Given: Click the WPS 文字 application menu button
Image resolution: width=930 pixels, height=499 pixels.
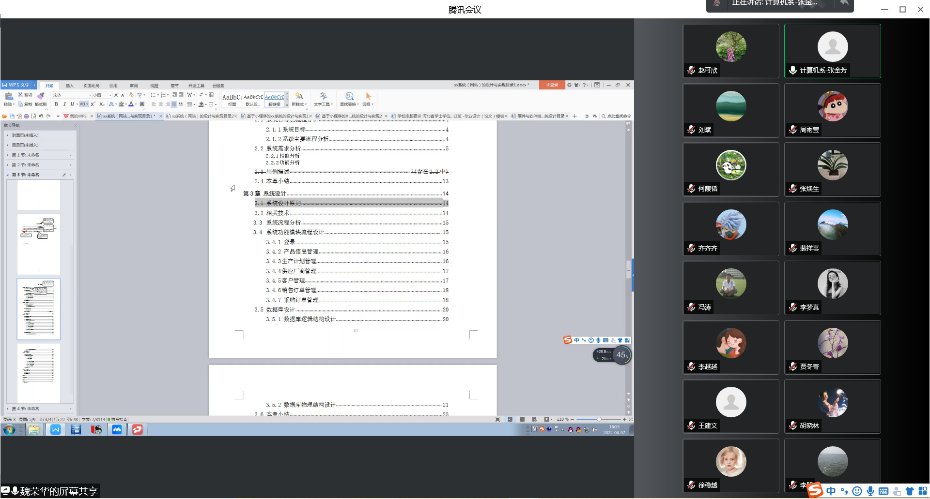Looking at the screenshot, I should click(x=18, y=85).
